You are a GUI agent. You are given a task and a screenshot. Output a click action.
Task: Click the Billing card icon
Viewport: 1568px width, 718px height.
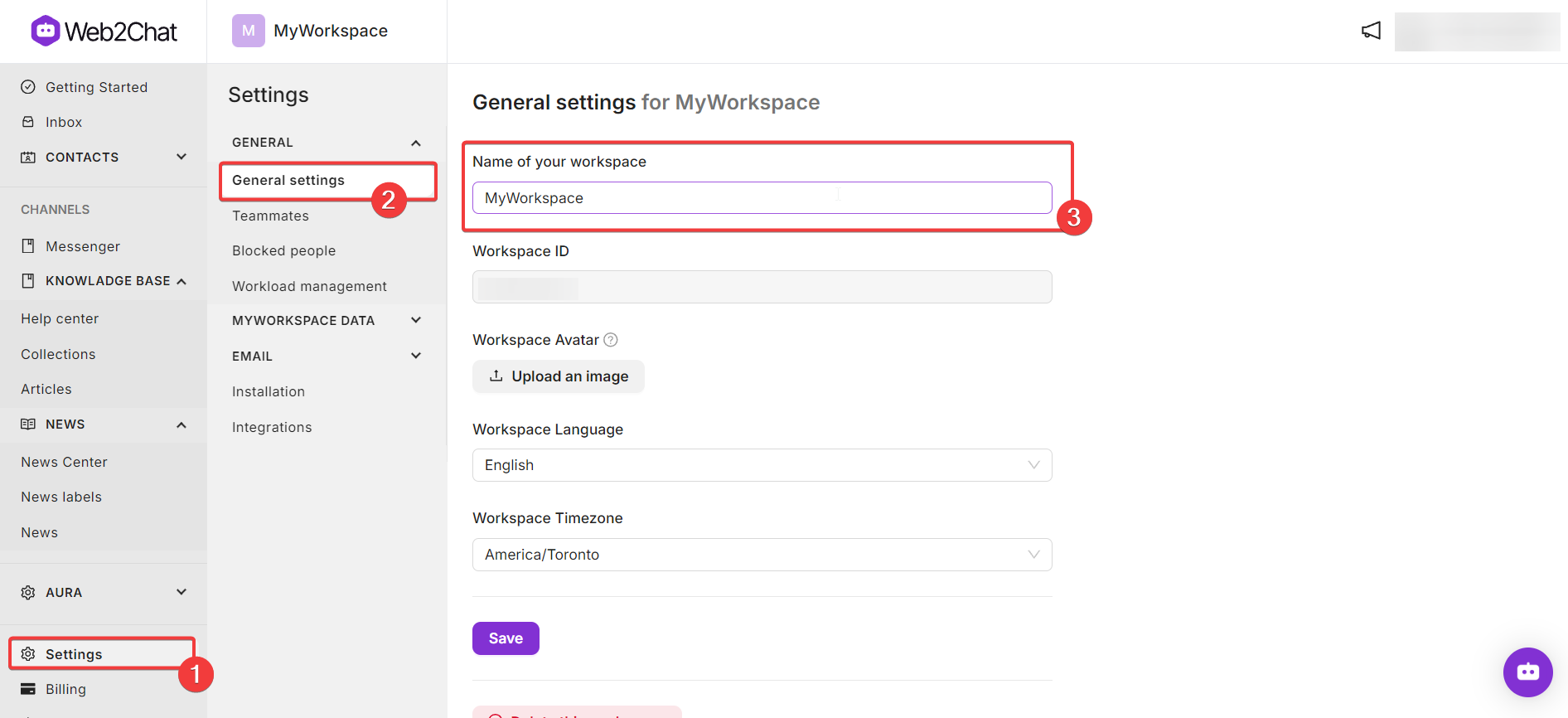[x=28, y=689]
